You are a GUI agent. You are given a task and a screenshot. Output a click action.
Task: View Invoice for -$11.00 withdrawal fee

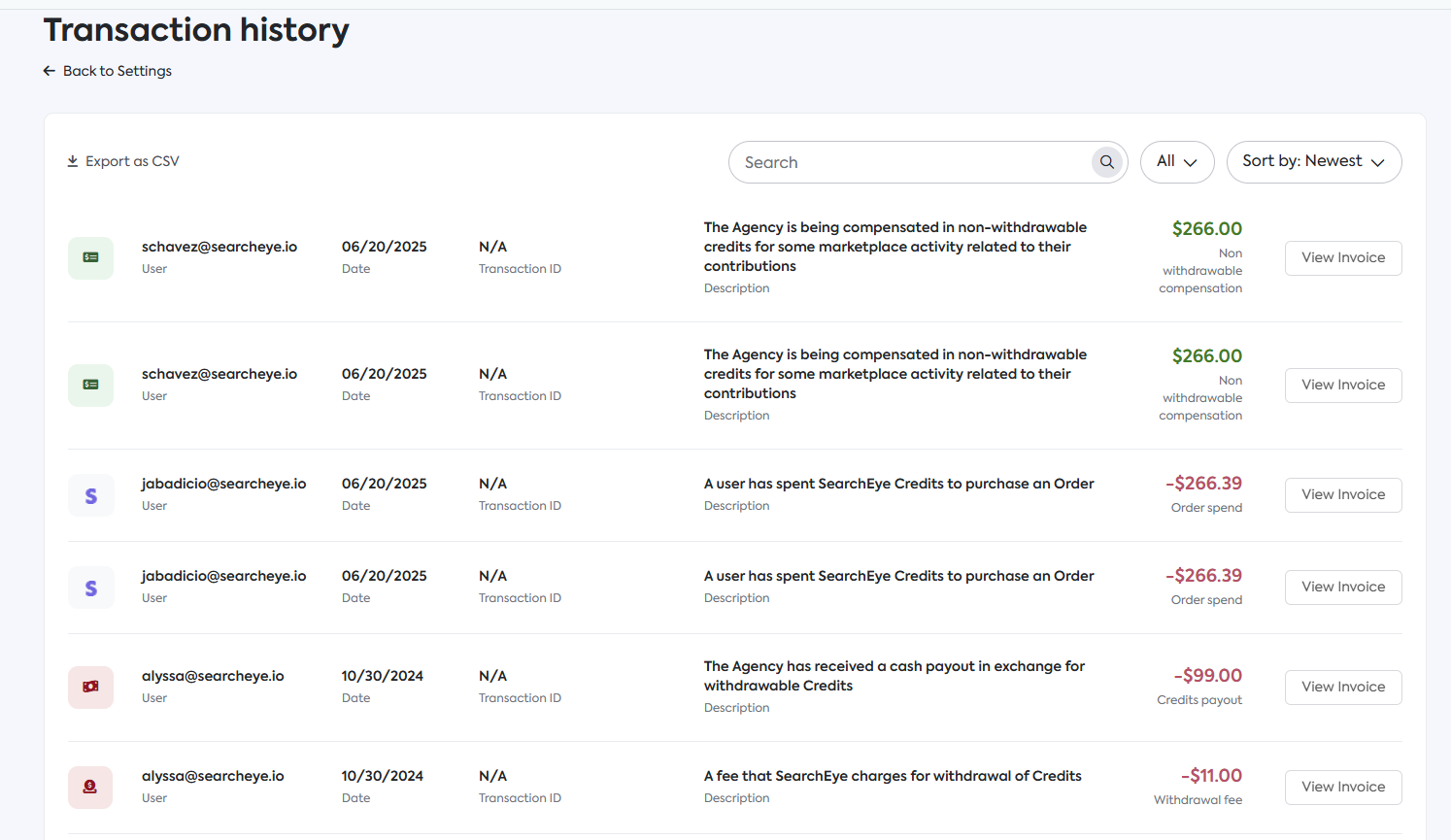point(1342,787)
